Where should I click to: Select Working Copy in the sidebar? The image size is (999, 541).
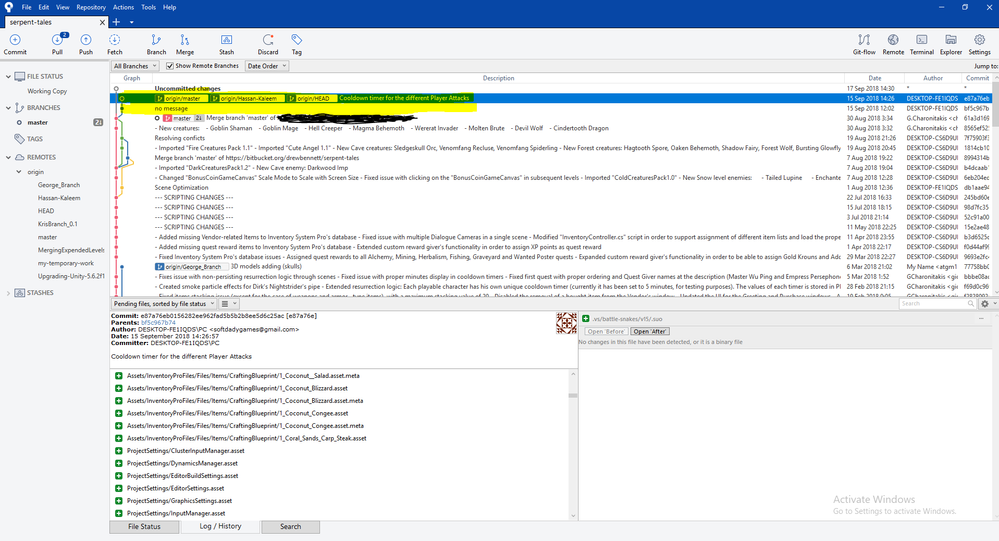pyautogui.click(x=47, y=91)
